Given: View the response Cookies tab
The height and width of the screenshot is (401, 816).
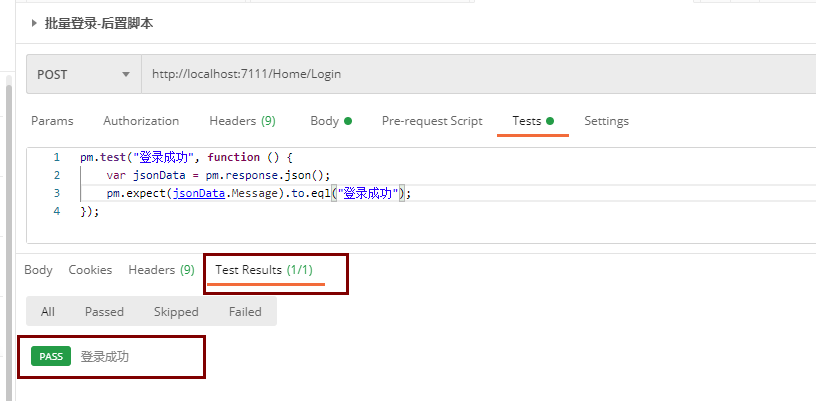Looking at the screenshot, I should coord(90,270).
